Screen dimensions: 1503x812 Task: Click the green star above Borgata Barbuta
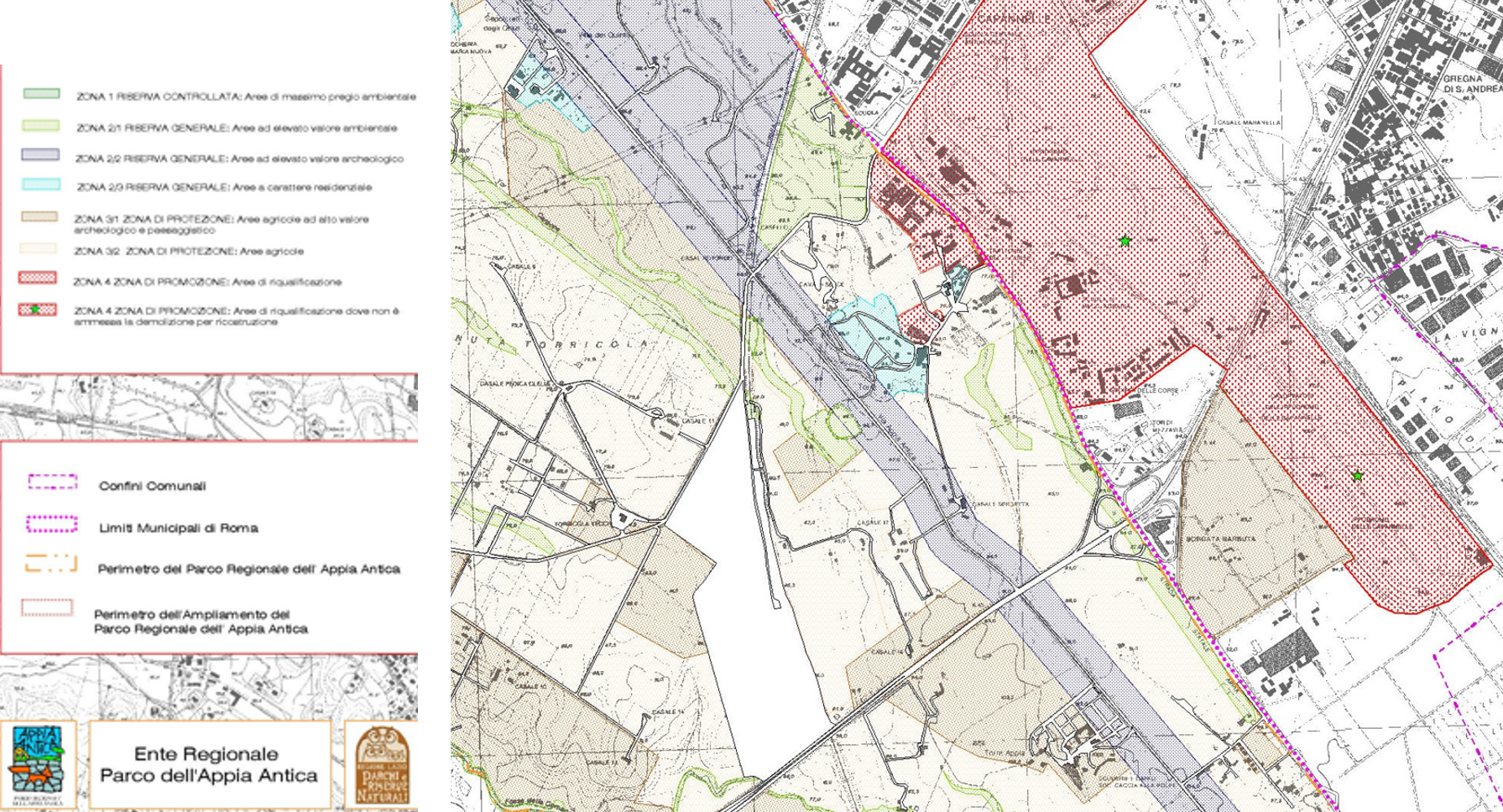[x=1357, y=476]
